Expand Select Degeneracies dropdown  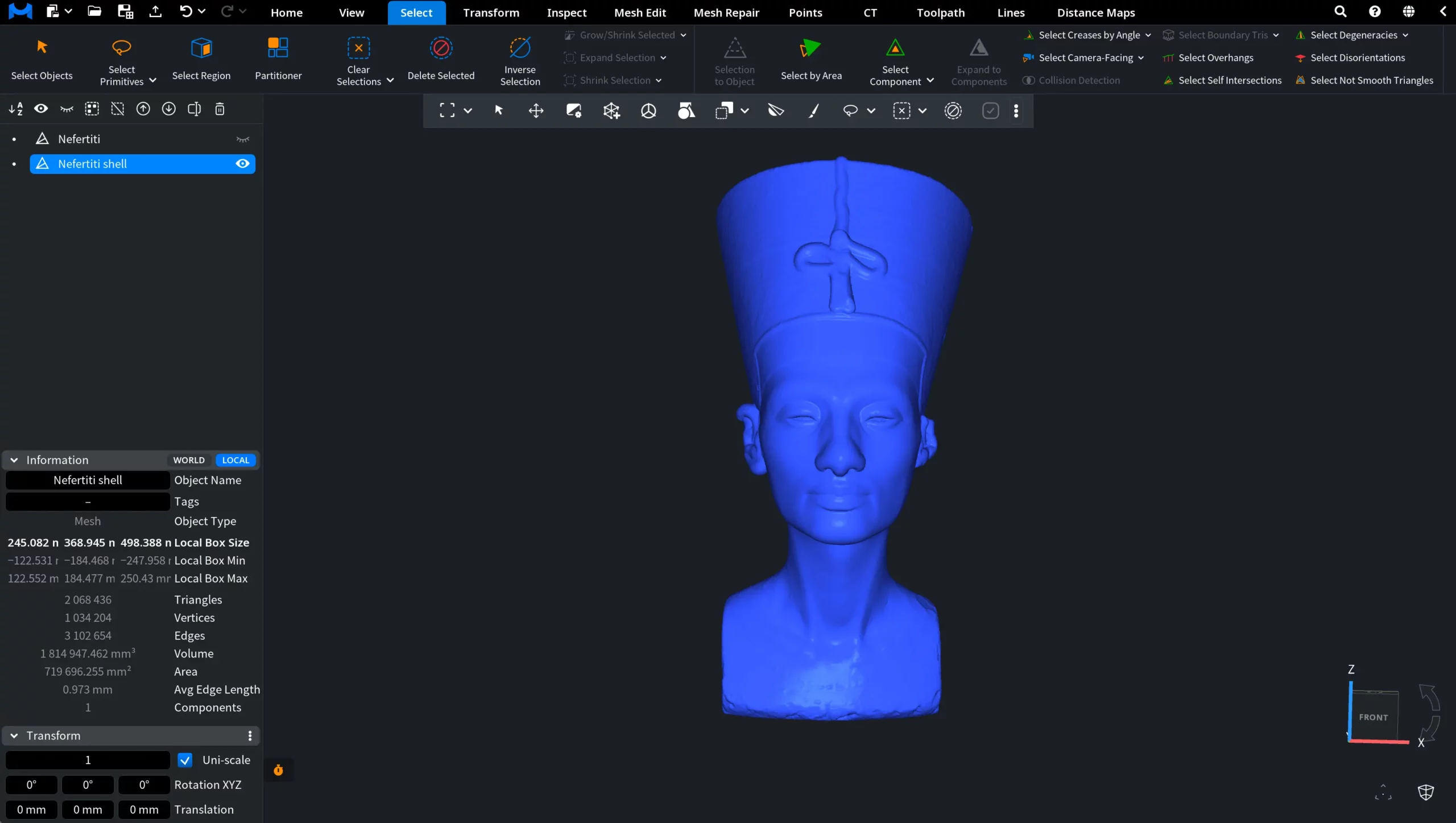point(1405,35)
